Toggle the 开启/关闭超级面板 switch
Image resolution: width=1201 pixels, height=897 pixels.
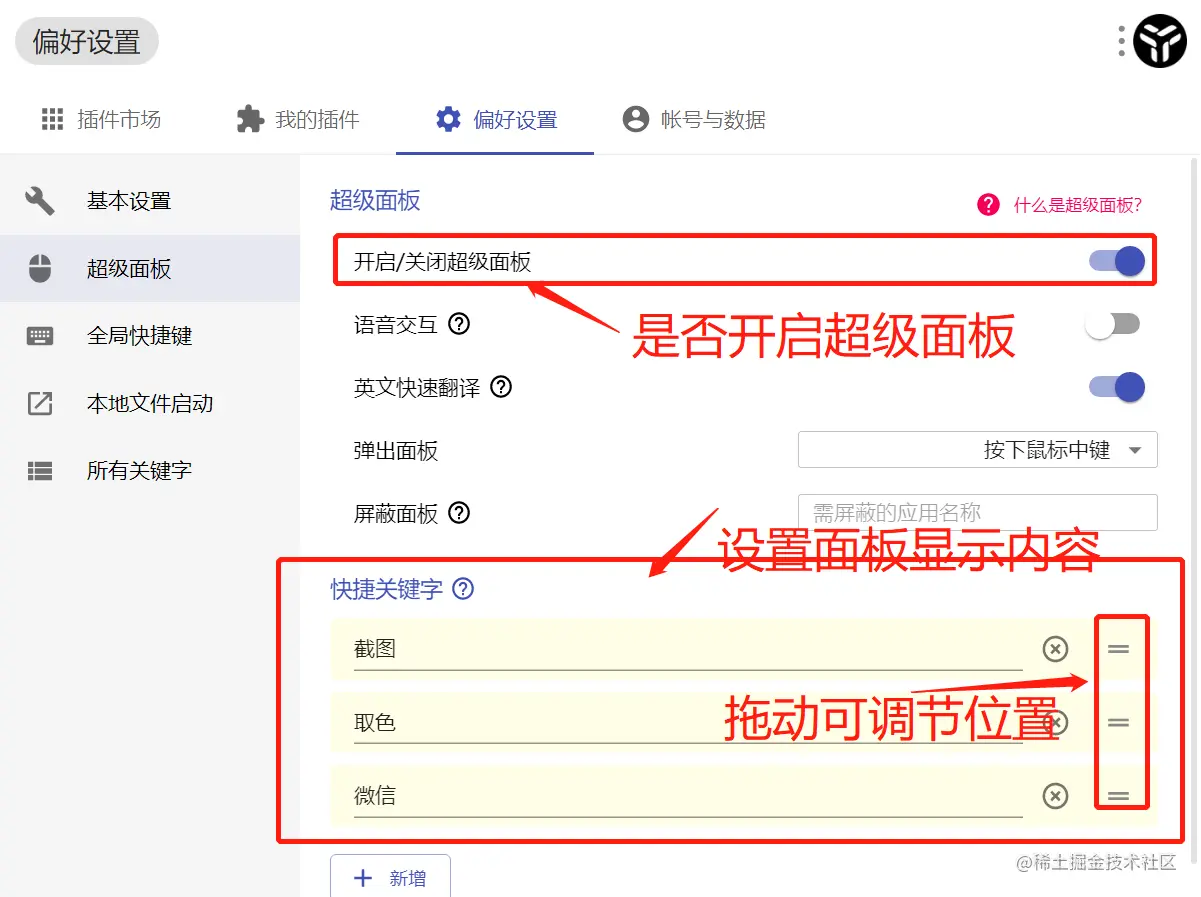[1117, 261]
